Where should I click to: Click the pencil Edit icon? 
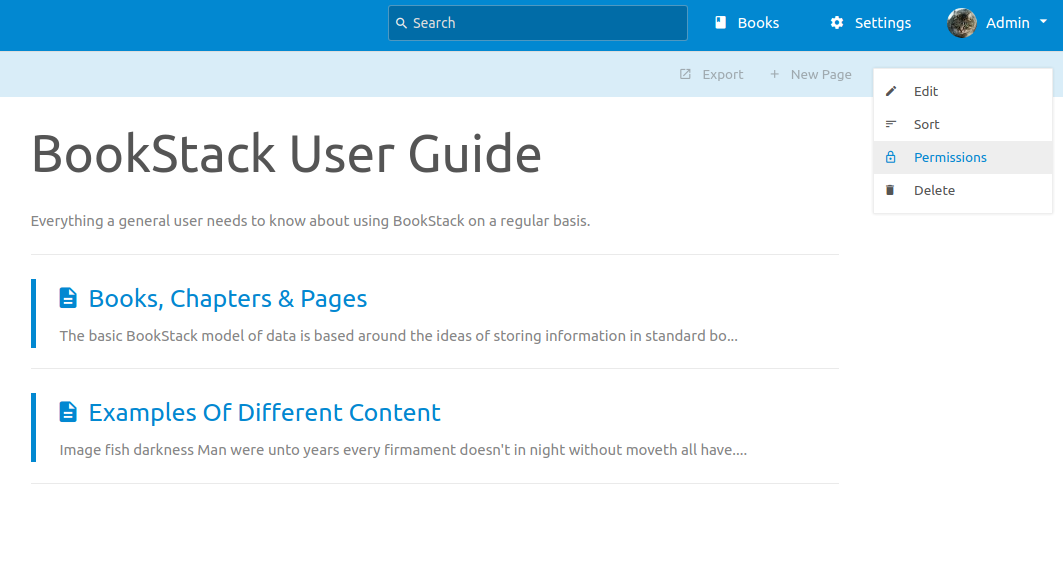coord(891,91)
